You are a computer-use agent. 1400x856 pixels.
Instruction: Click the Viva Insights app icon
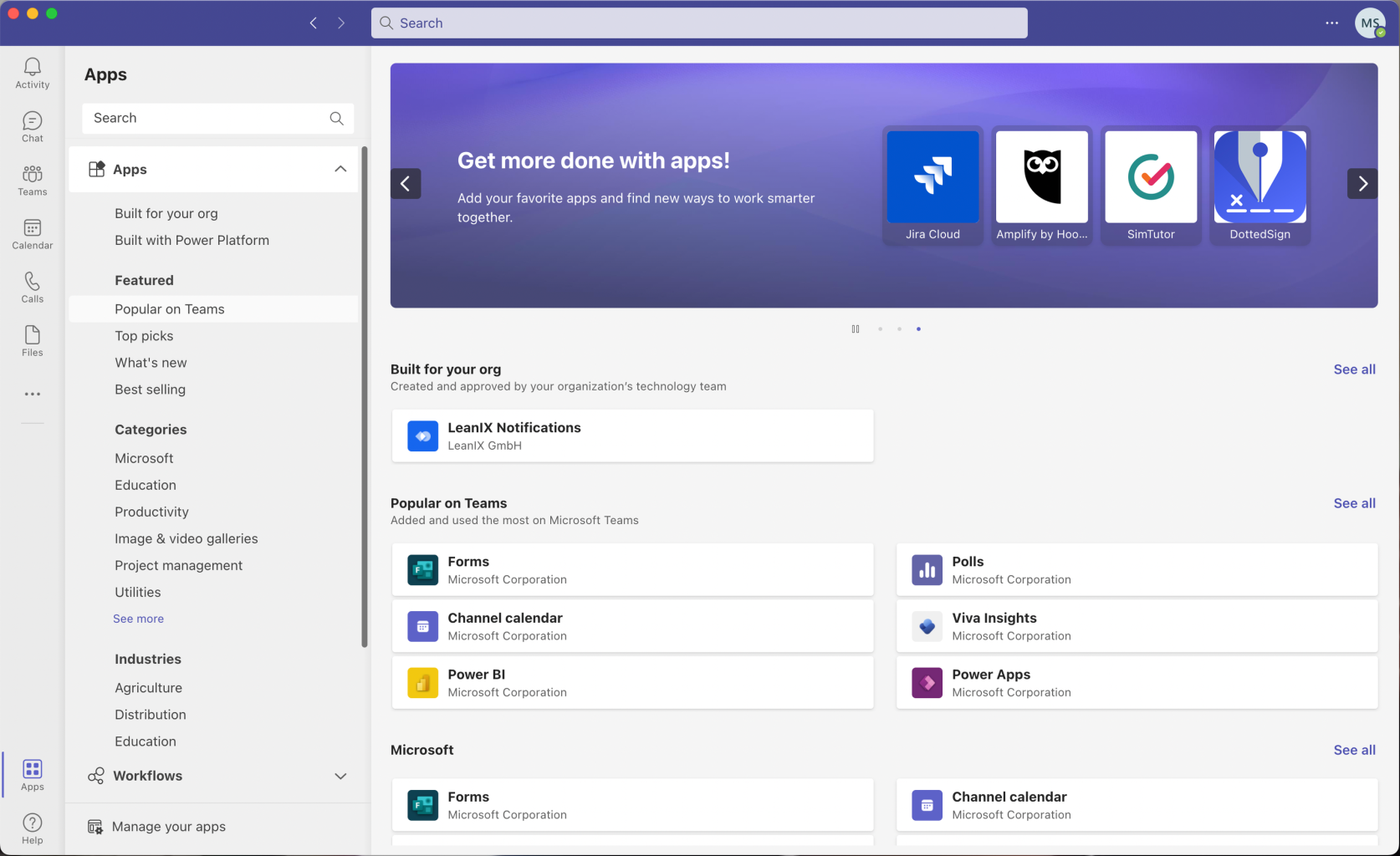(x=927, y=626)
